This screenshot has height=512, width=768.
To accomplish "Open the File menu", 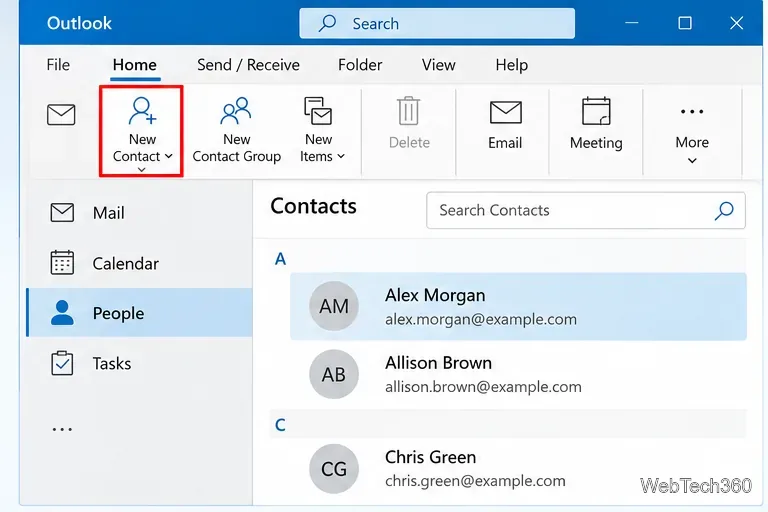I will pyautogui.click(x=58, y=65).
